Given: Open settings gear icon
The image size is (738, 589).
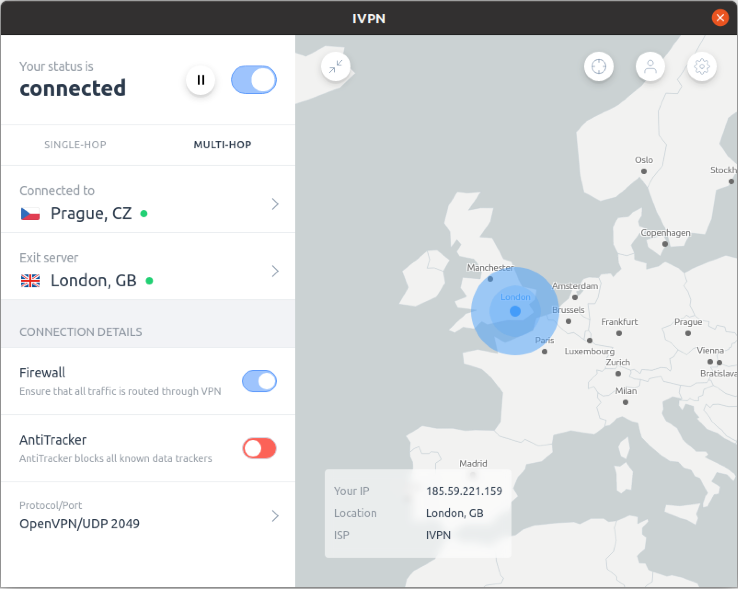Looking at the screenshot, I should (x=702, y=66).
